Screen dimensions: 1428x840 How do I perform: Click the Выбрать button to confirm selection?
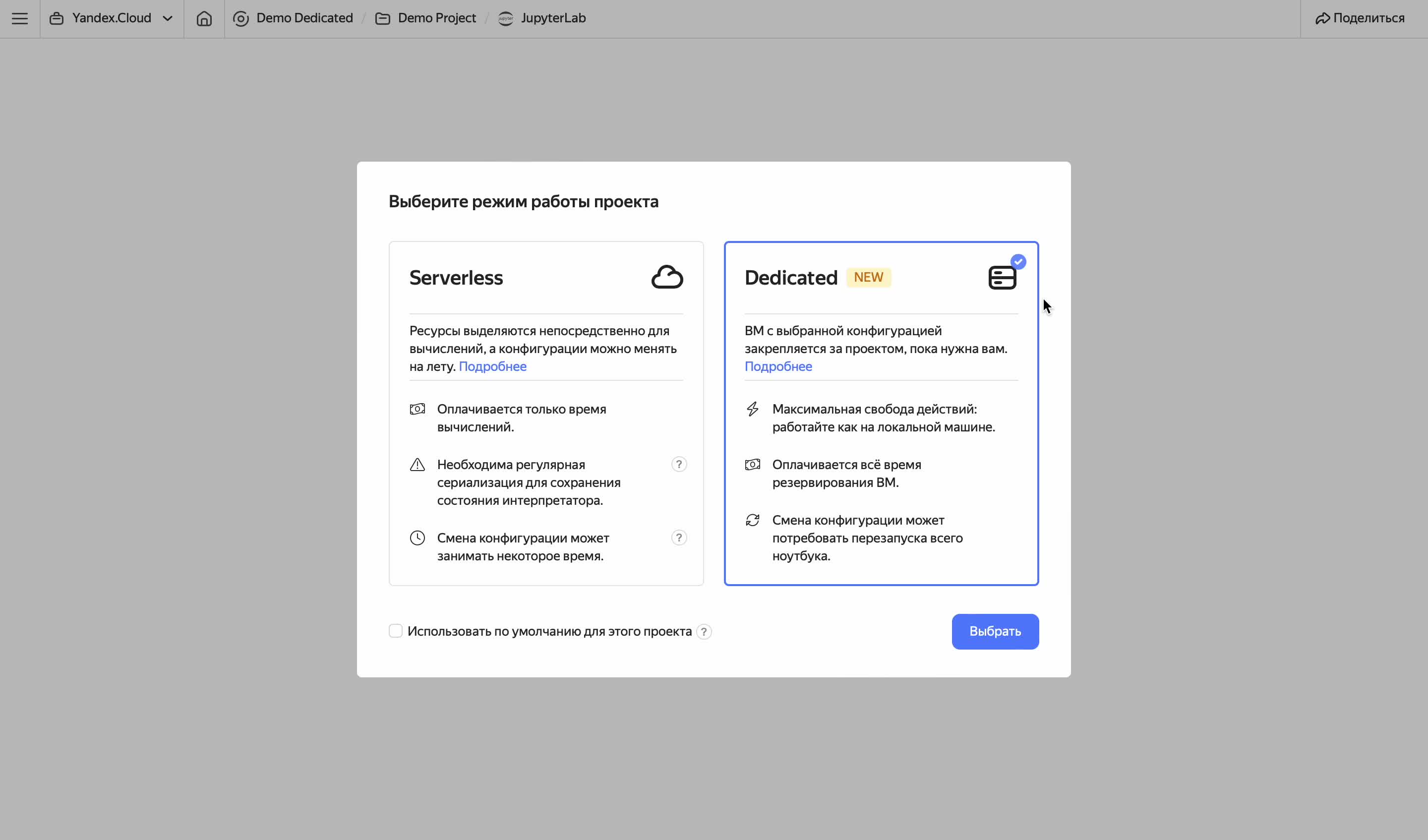coord(995,631)
